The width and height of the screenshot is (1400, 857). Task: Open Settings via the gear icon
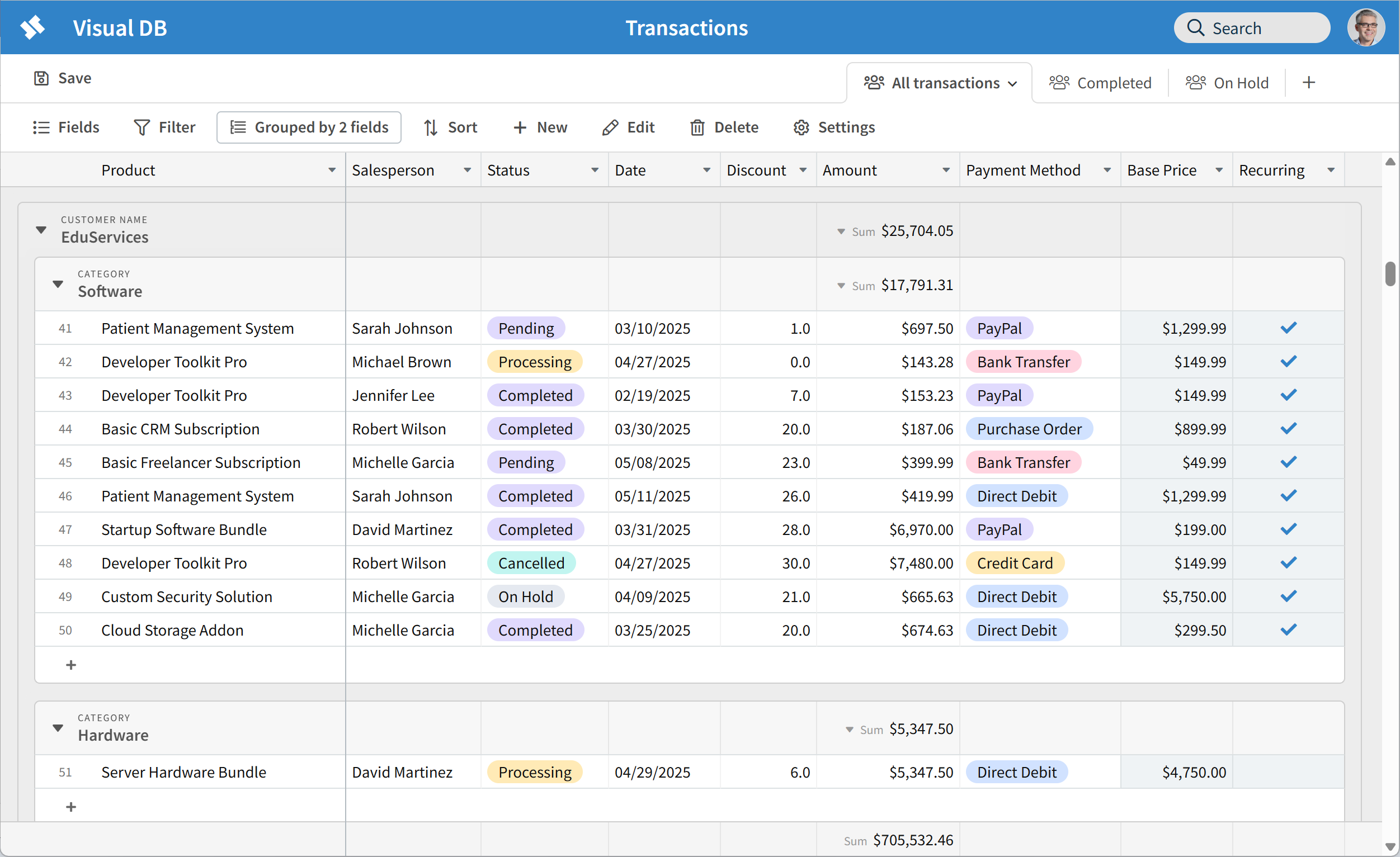pyautogui.click(x=800, y=127)
